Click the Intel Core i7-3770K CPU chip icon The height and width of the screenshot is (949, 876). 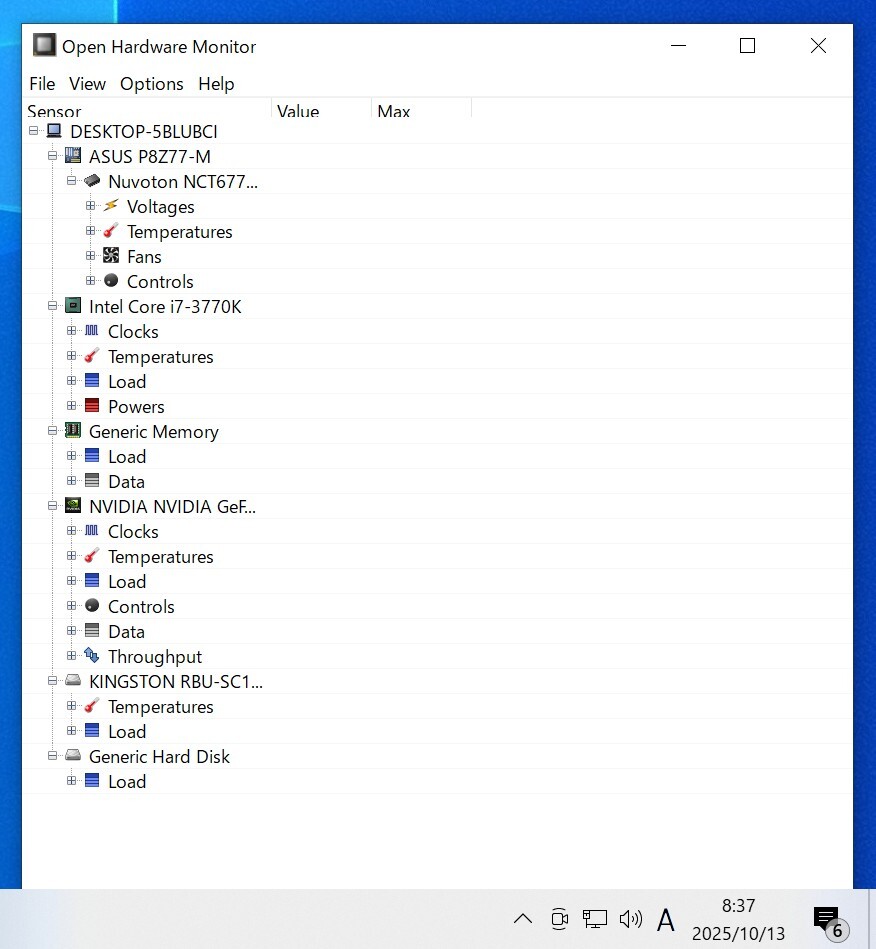(x=73, y=306)
